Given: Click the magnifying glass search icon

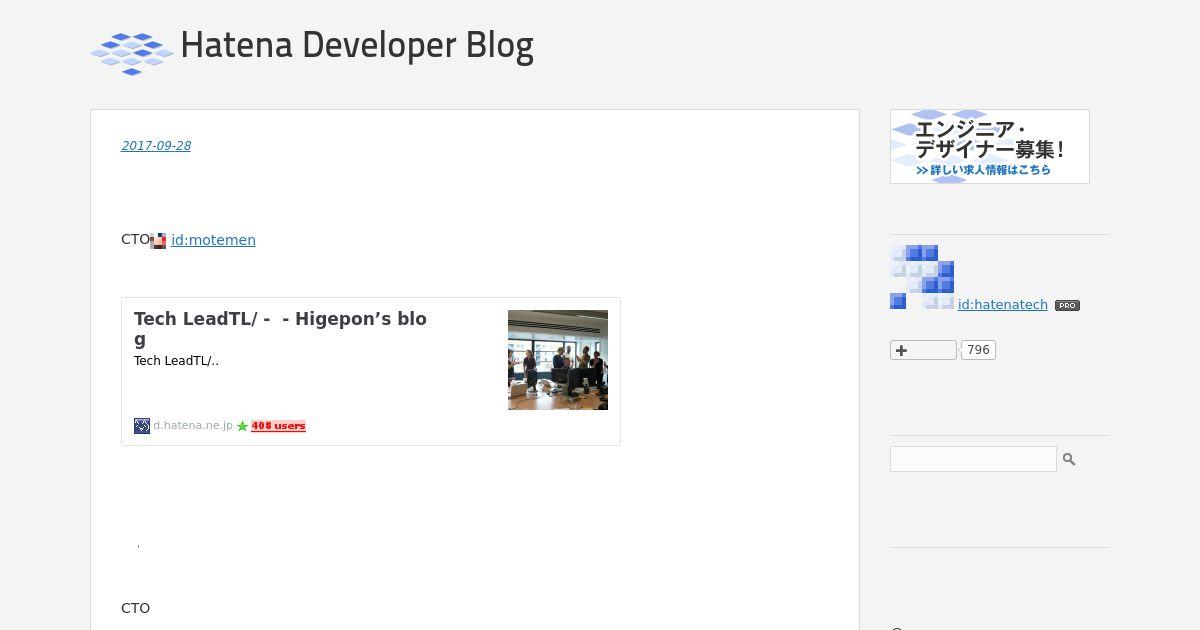Looking at the screenshot, I should (x=1069, y=459).
